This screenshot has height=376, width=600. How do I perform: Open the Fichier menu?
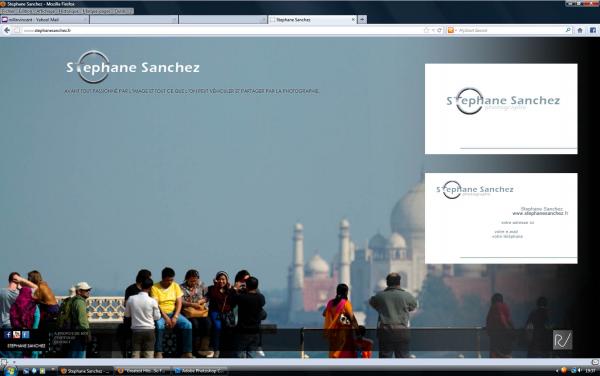(8, 11)
